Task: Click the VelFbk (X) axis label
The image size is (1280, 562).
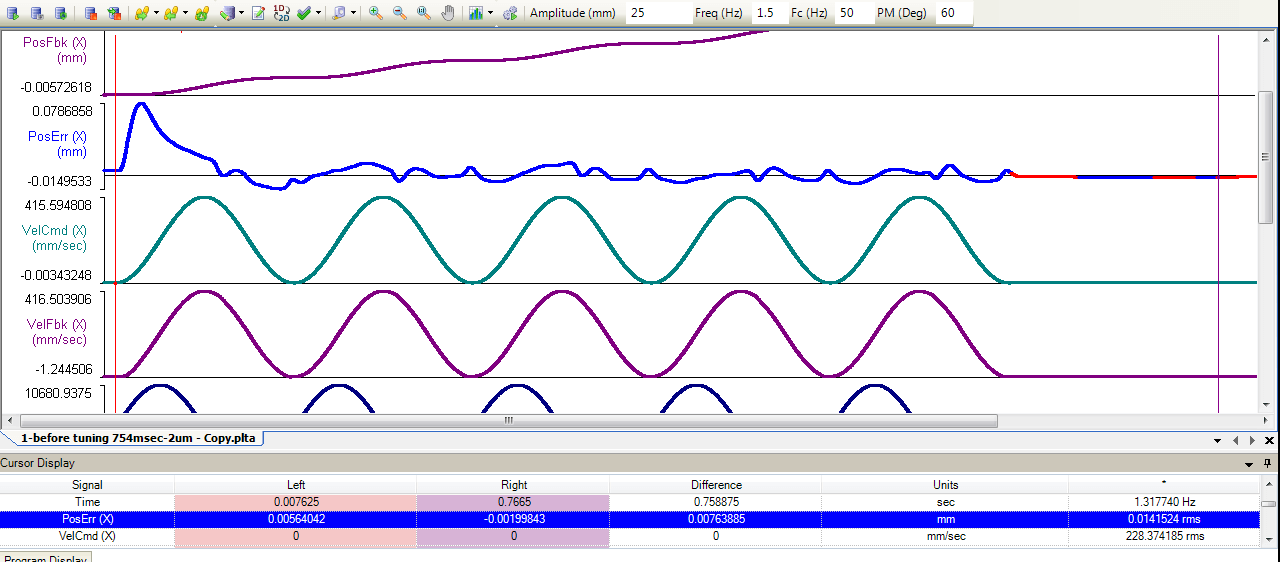Action: click(x=56, y=331)
